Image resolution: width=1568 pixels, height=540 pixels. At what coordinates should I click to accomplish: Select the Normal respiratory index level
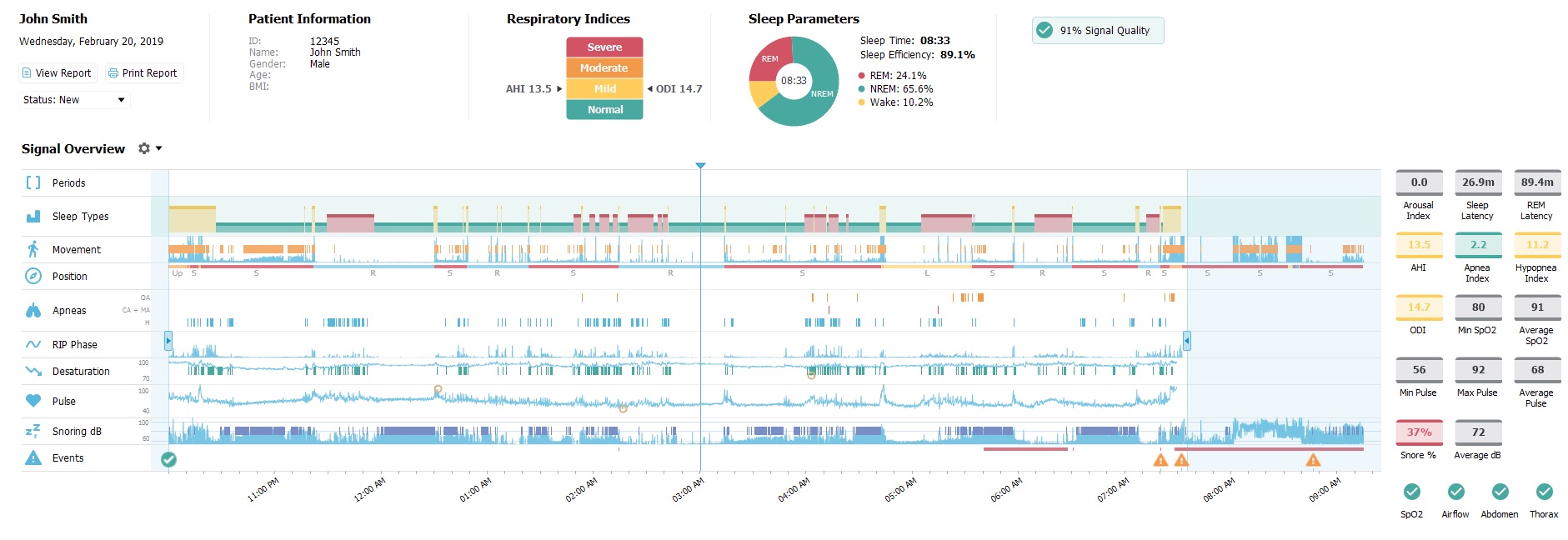[x=604, y=109]
